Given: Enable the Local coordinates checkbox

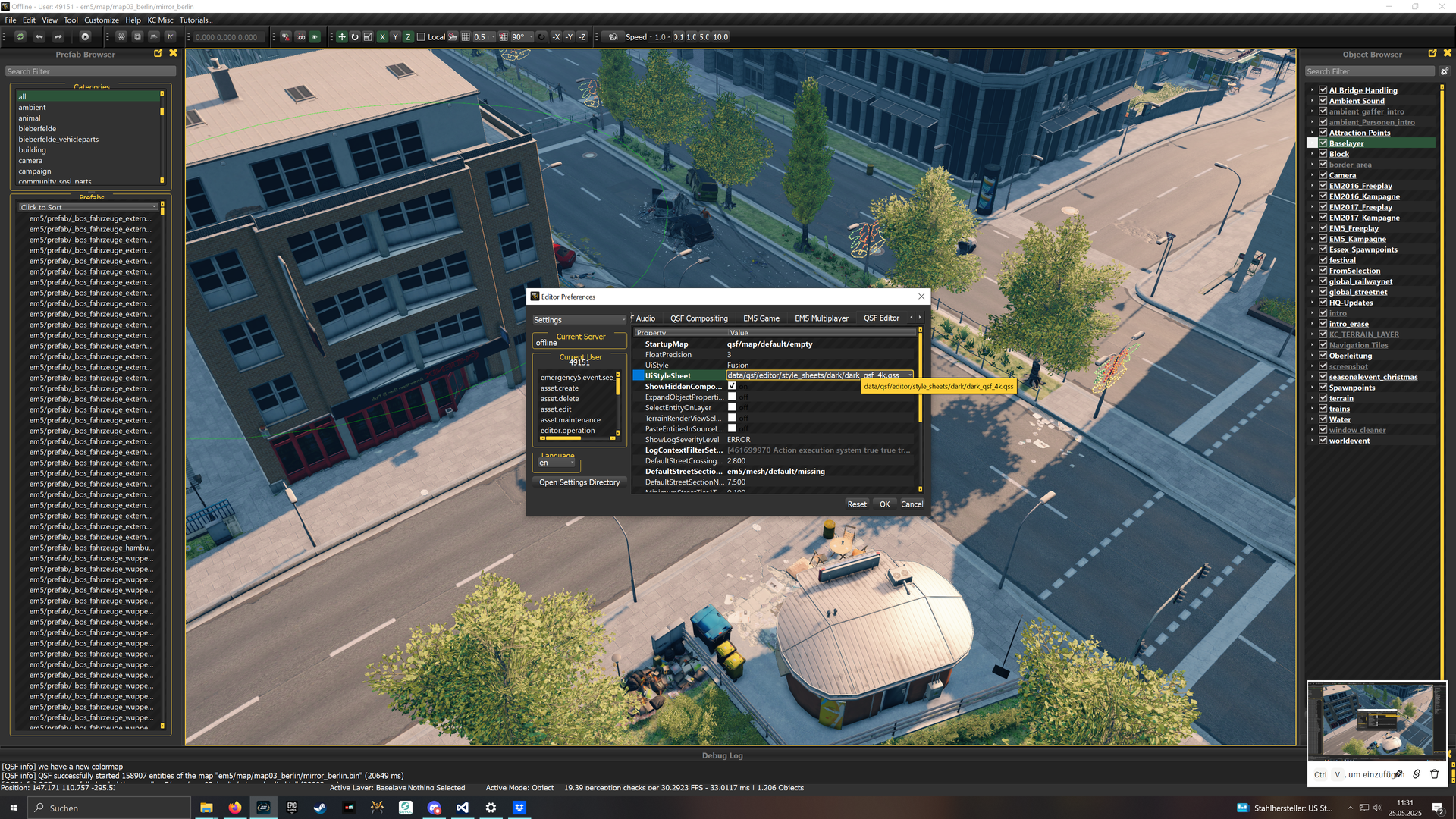Looking at the screenshot, I should [421, 36].
